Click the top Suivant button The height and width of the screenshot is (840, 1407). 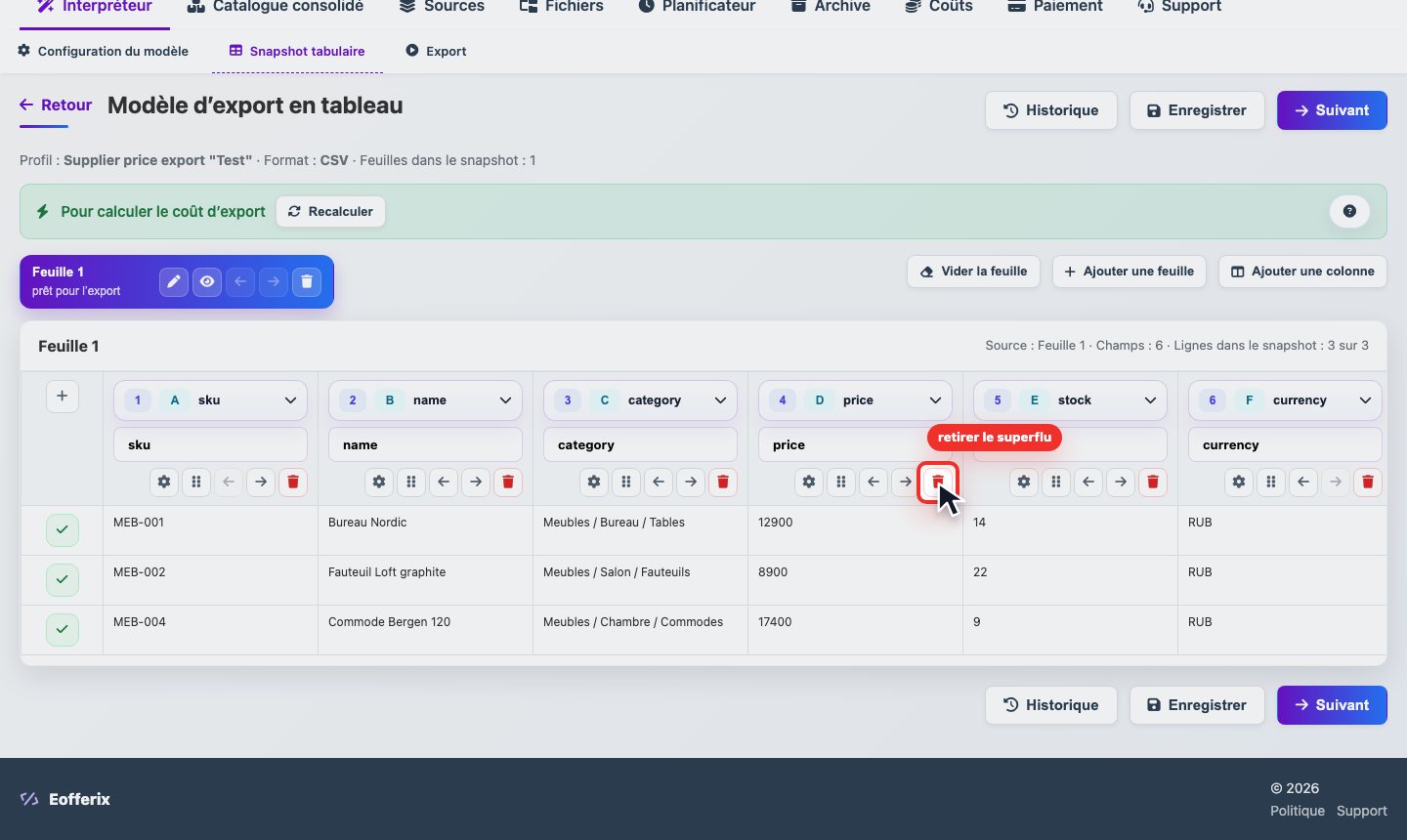[x=1332, y=110]
